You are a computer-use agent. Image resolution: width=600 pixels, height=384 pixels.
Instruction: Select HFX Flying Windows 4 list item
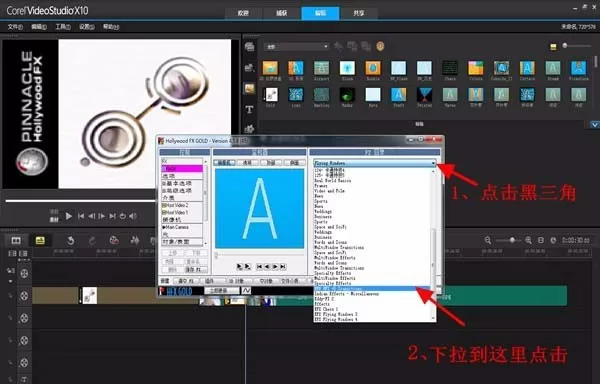(x=336, y=319)
